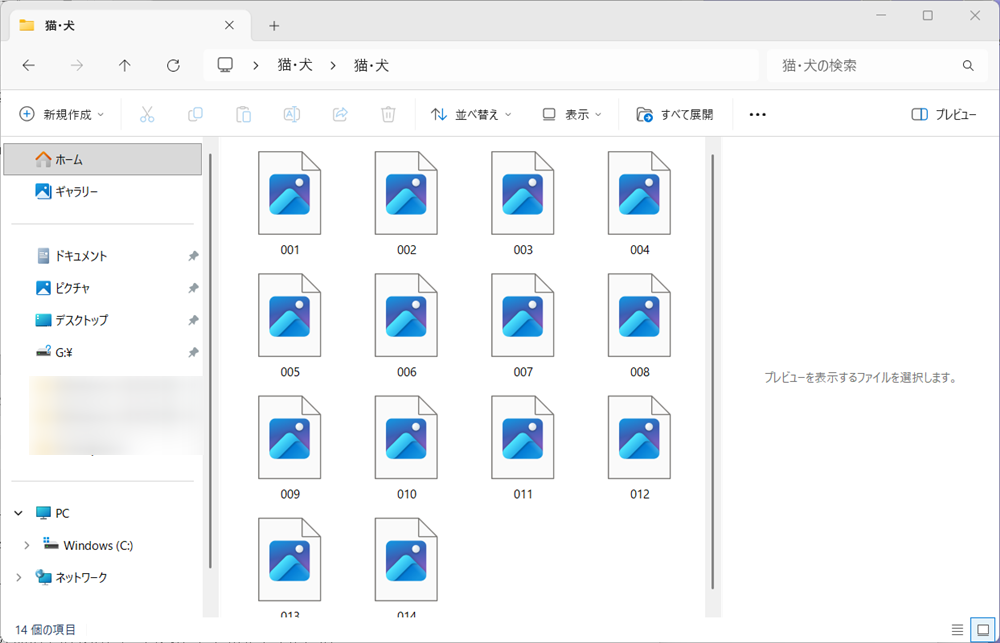1000x643 pixels.
Task: Refresh the folder view
Action: pos(172,65)
